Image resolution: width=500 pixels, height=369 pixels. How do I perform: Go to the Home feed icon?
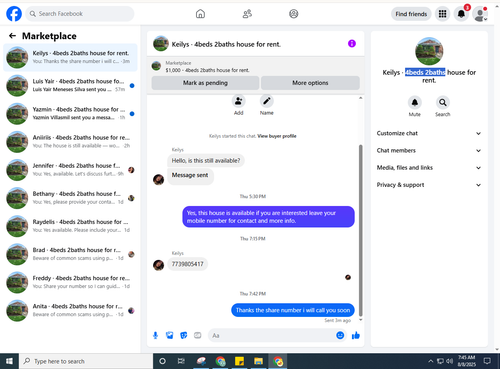(x=200, y=14)
